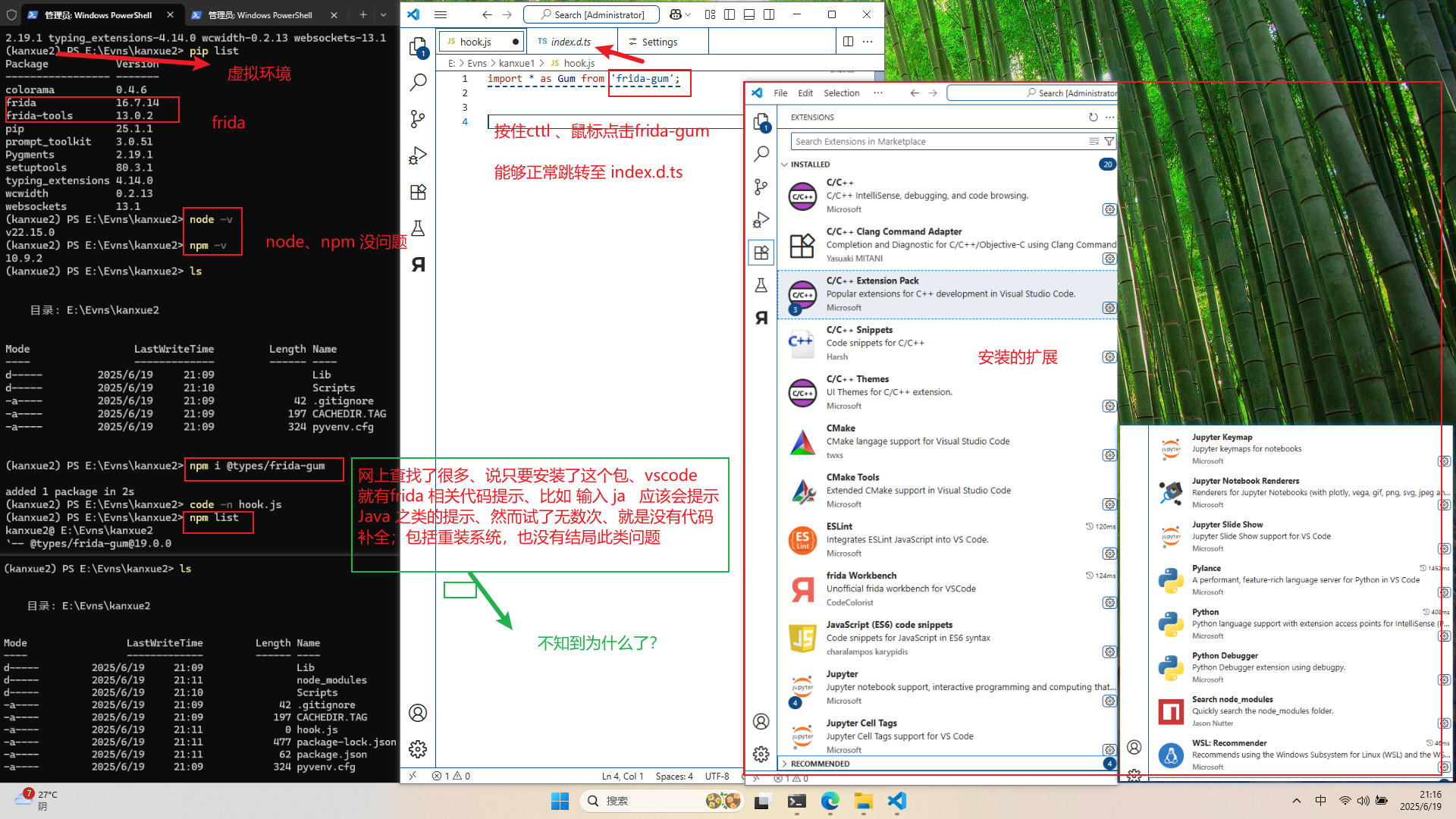
Task: Open manage gear for ESLint extension
Action: point(1109,554)
